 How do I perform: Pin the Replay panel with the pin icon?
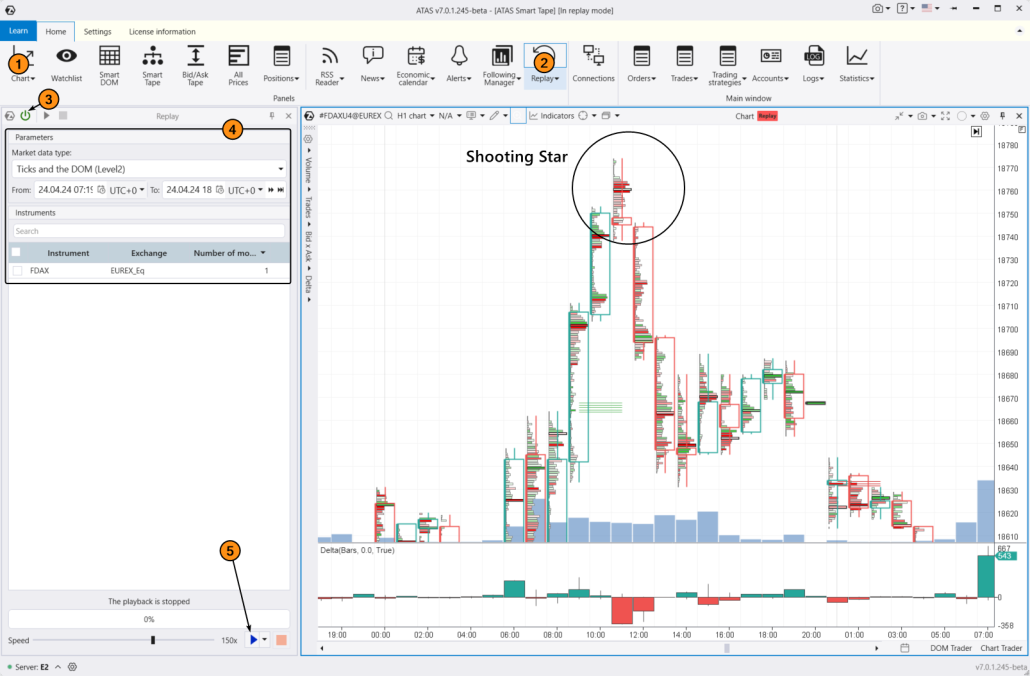click(x=271, y=115)
